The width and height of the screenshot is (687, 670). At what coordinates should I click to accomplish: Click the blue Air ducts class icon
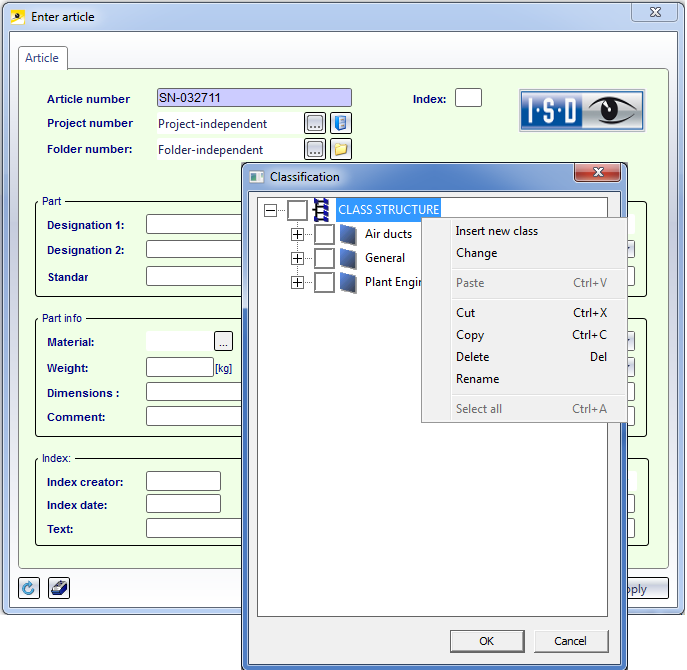(348, 234)
